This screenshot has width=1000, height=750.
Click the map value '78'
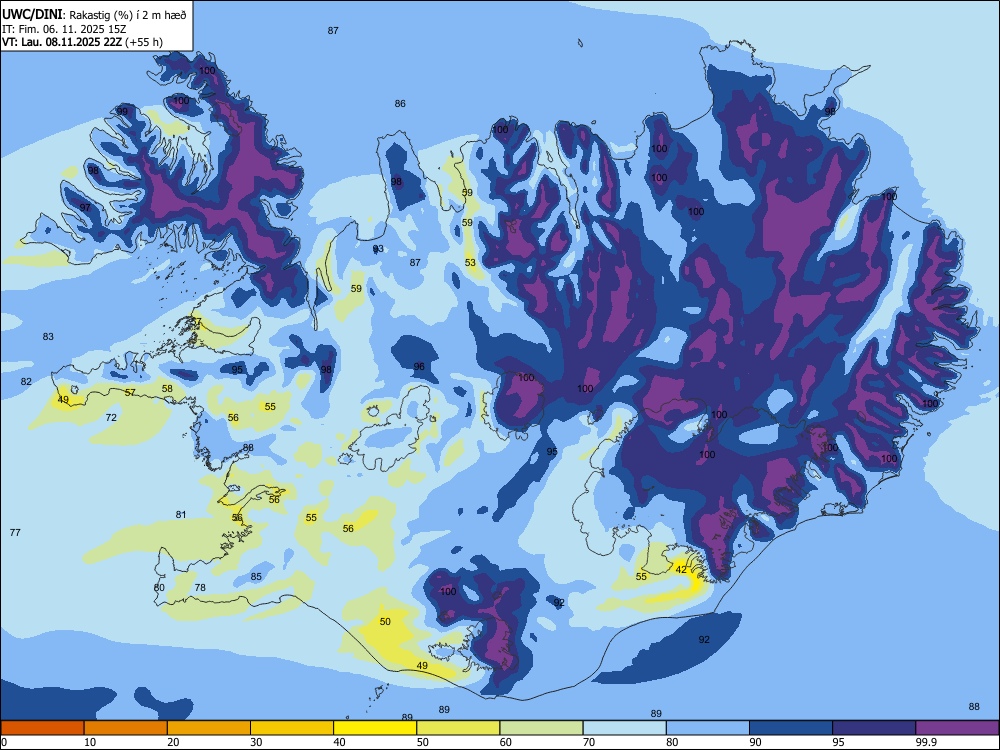(x=200, y=587)
